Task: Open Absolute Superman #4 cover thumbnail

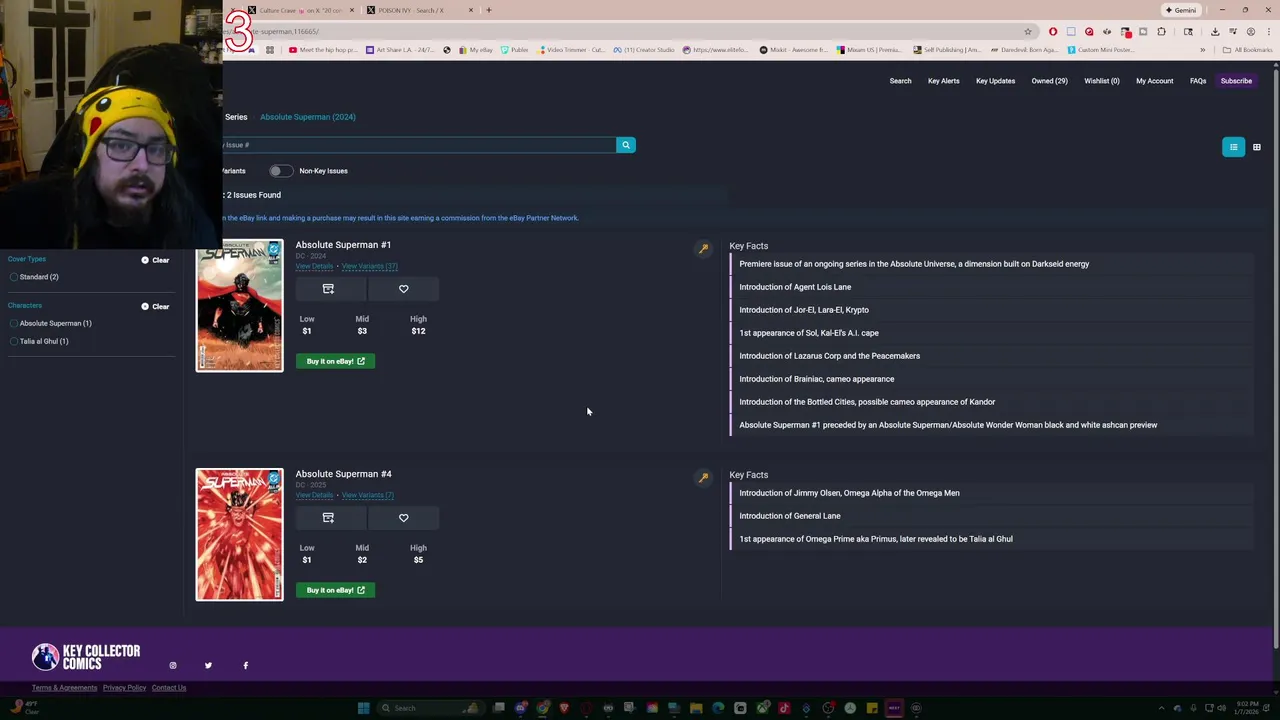Action: pyautogui.click(x=239, y=534)
